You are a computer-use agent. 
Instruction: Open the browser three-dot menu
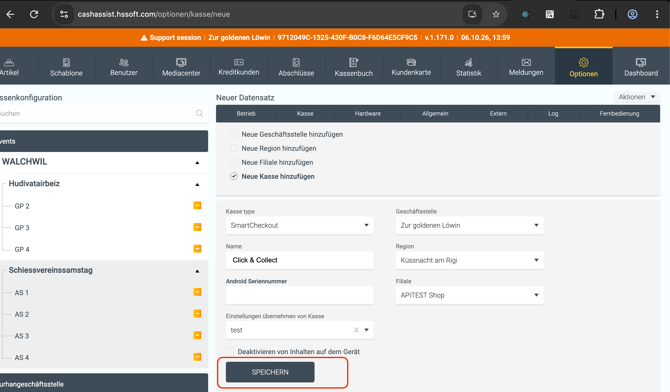[657, 14]
